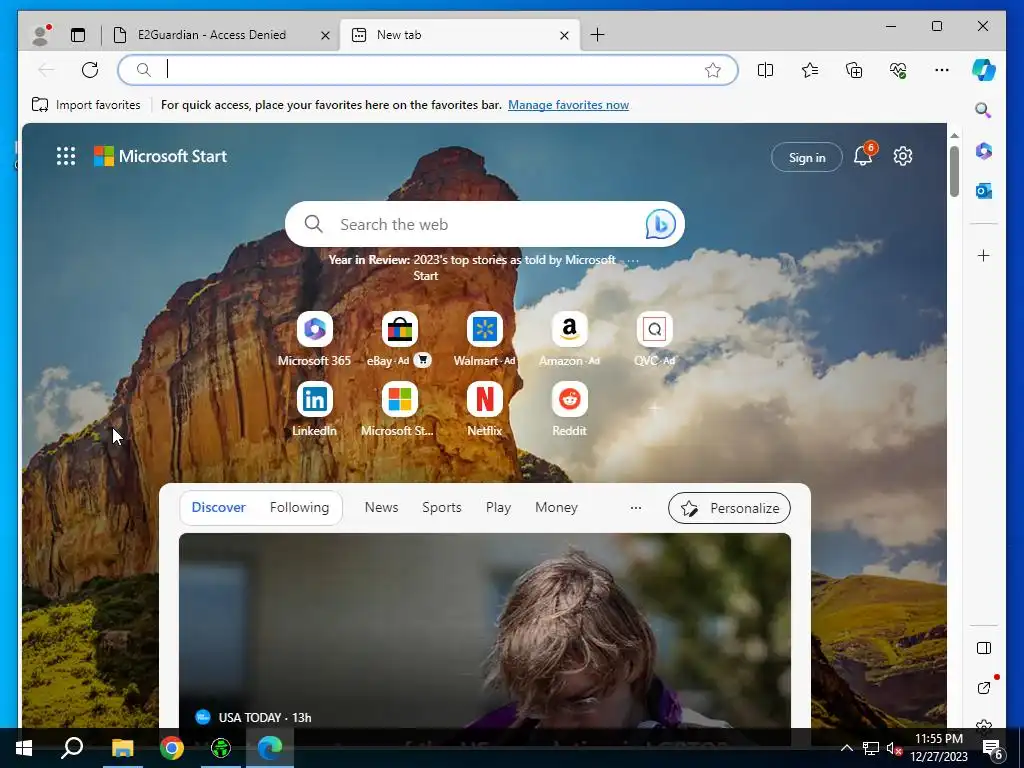Expand more feed categories ellipsis
Screen dimensions: 1024x768
click(x=635, y=507)
